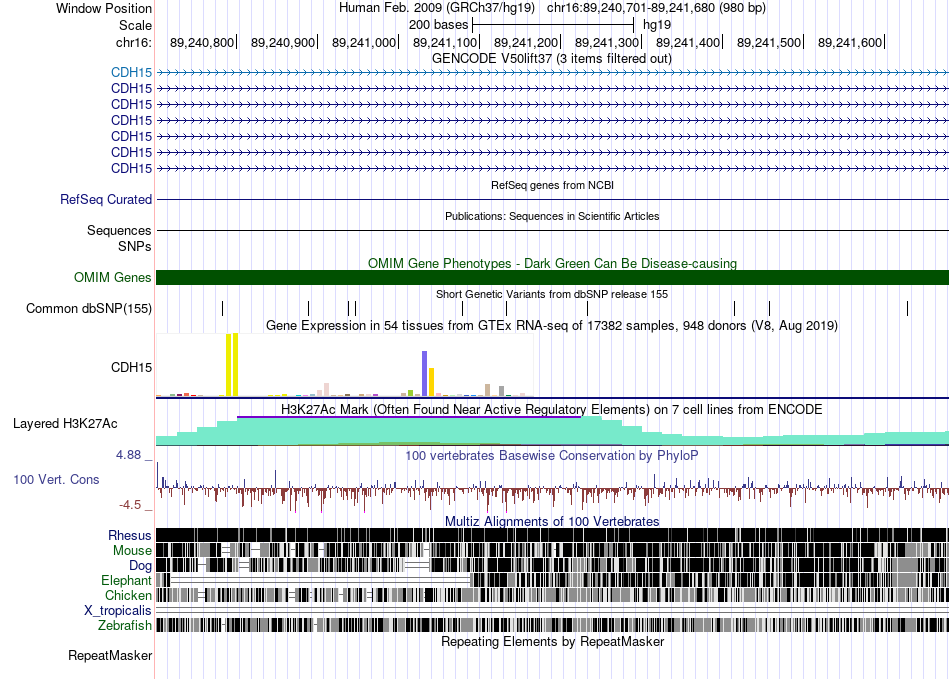Click the 'Sequences' publications track label
The image size is (950, 679).
click(119, 230)
